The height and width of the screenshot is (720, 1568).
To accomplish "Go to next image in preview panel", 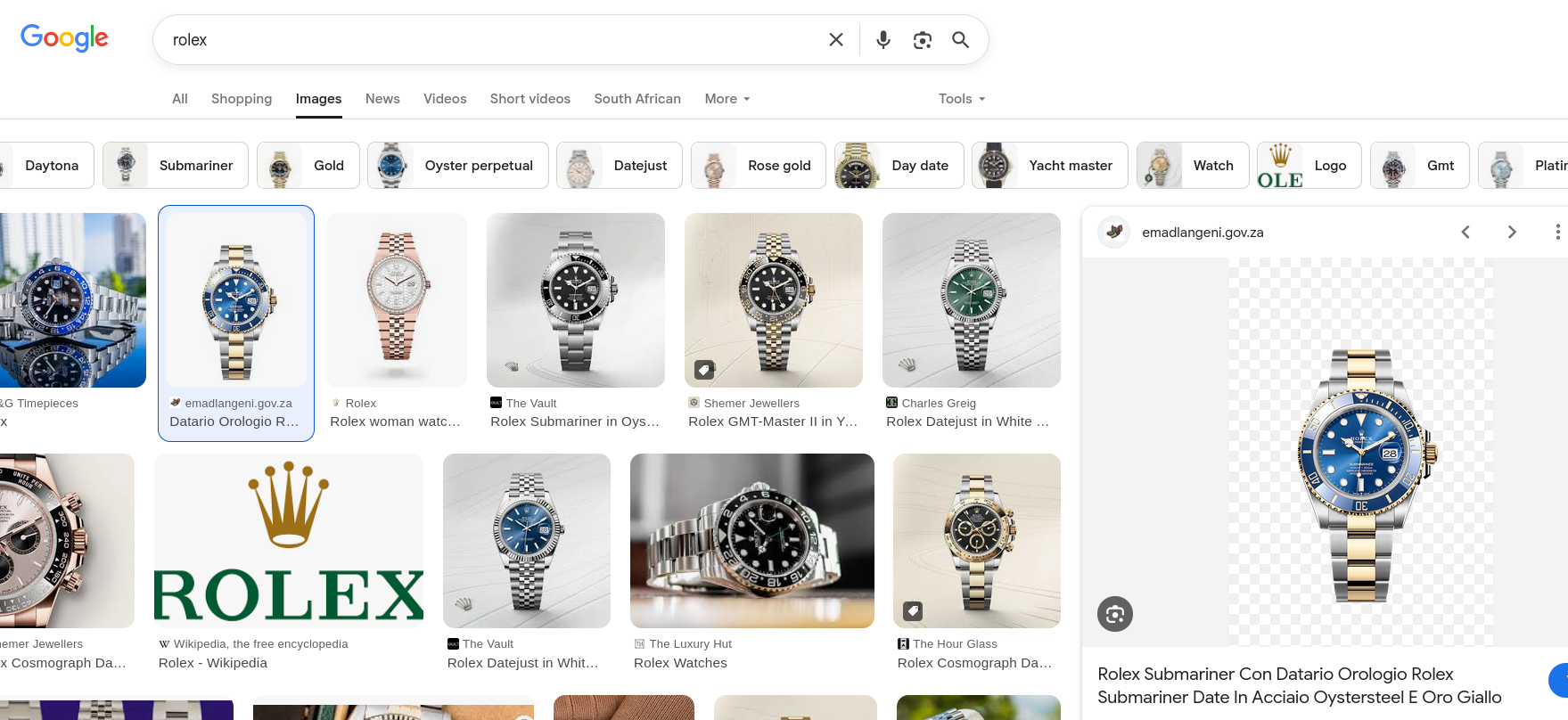I will (1512, 232).
